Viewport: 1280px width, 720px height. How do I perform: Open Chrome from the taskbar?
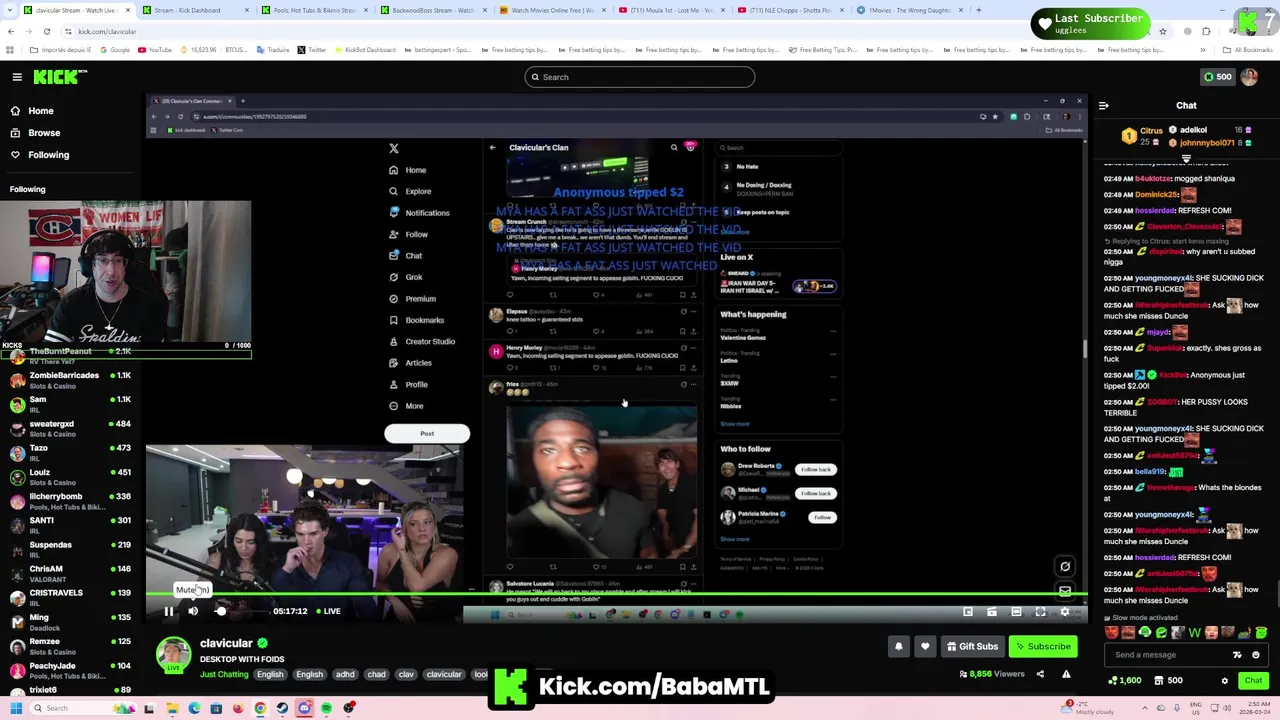[260, 709]
